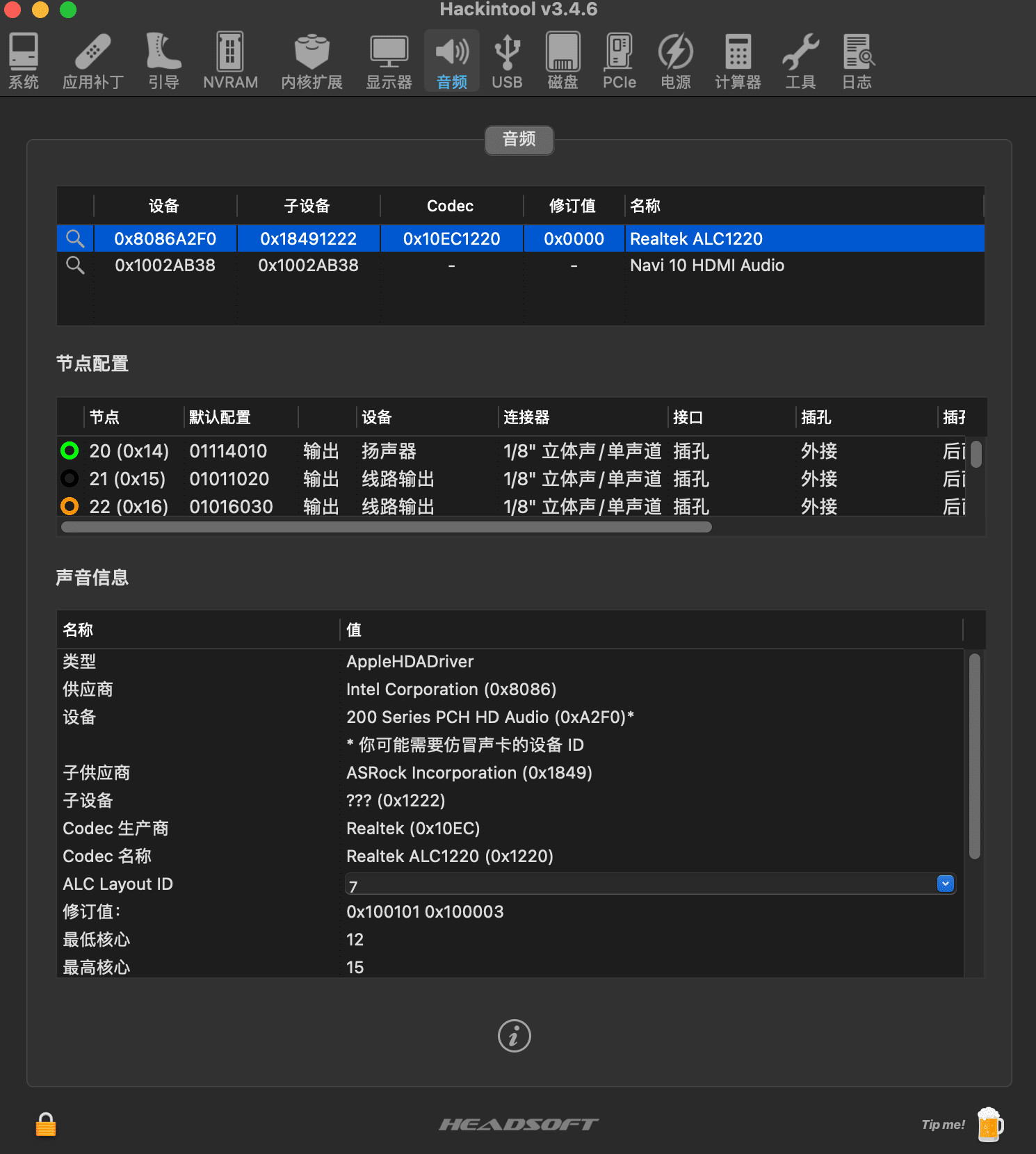Click the Intel Corporation (0x8086) value
Viewport: 1036px width, 1154px height.
coord(451,689)
